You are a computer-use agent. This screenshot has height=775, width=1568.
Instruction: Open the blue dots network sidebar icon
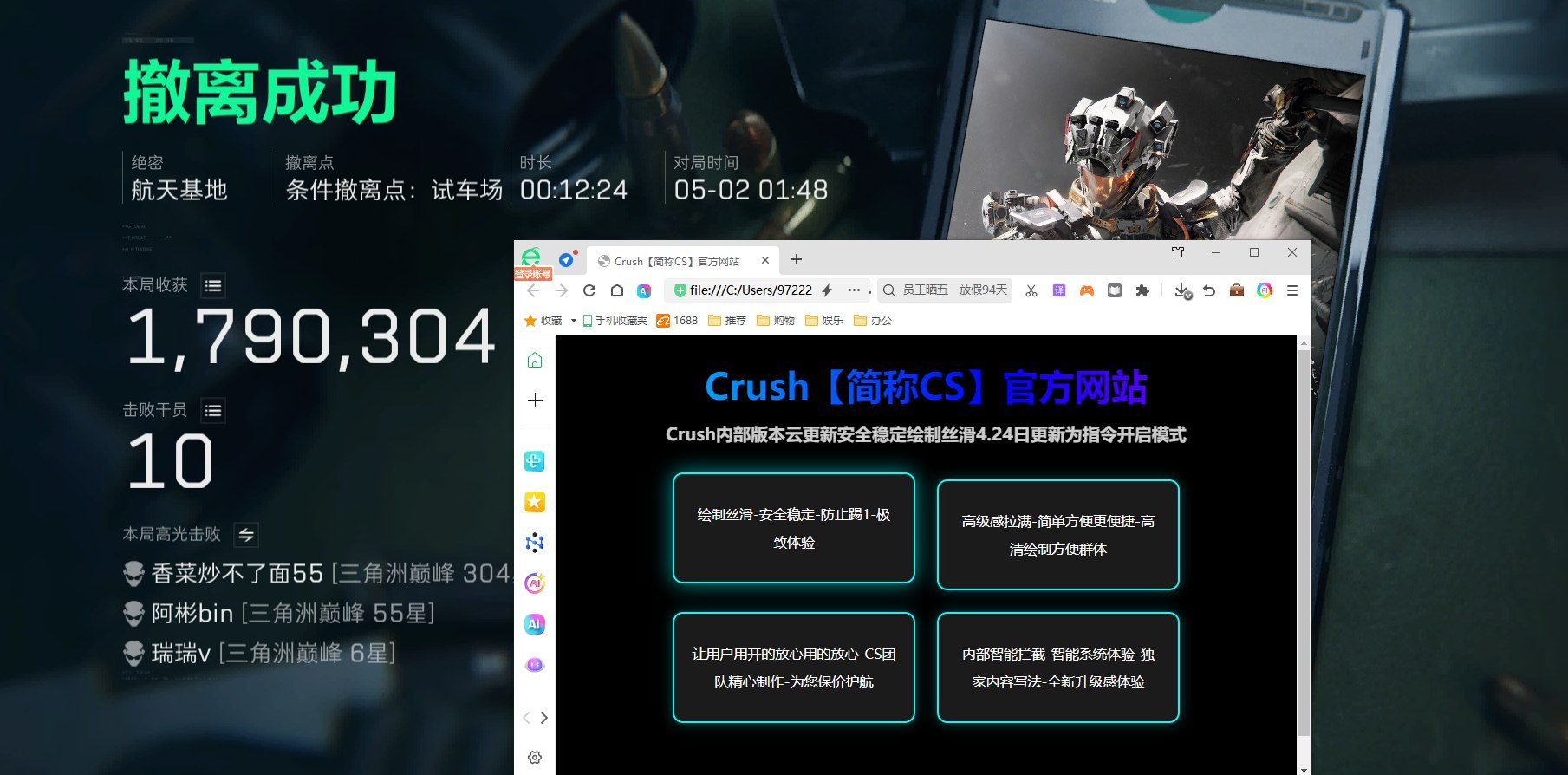pyautogui.click(x=535, y=543)
